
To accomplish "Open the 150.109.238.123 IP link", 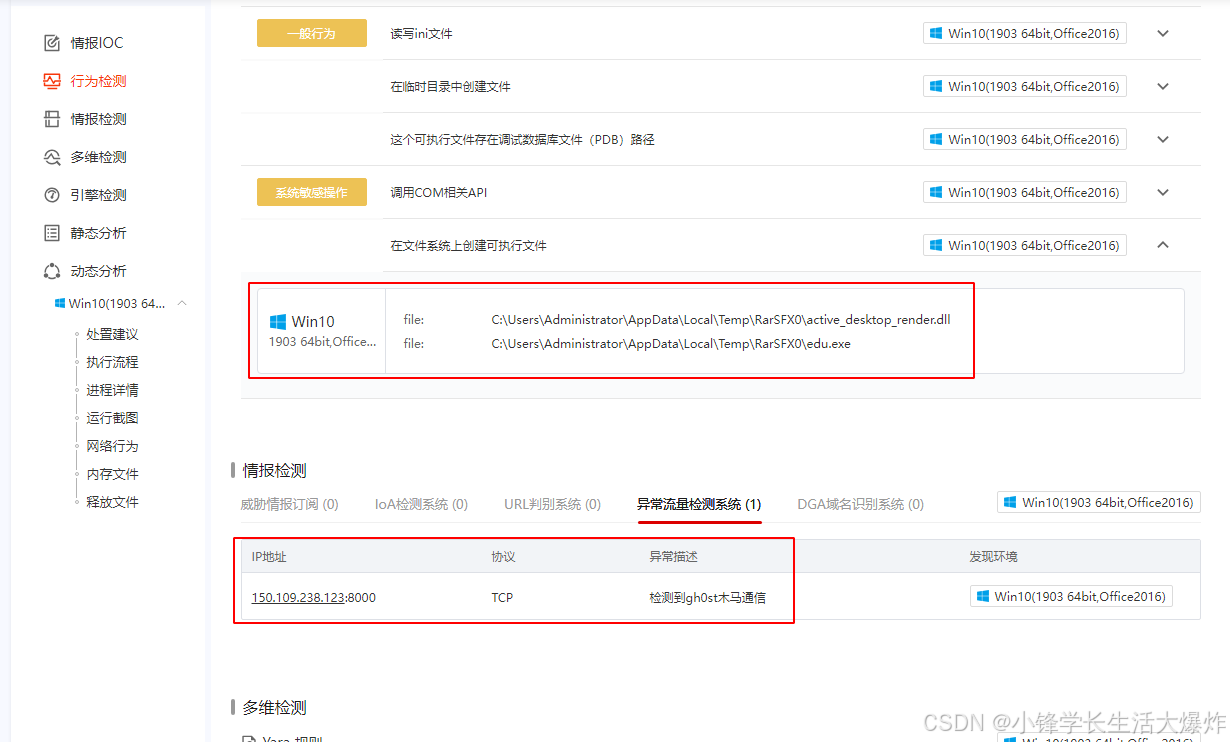I will tap(298, 597).
